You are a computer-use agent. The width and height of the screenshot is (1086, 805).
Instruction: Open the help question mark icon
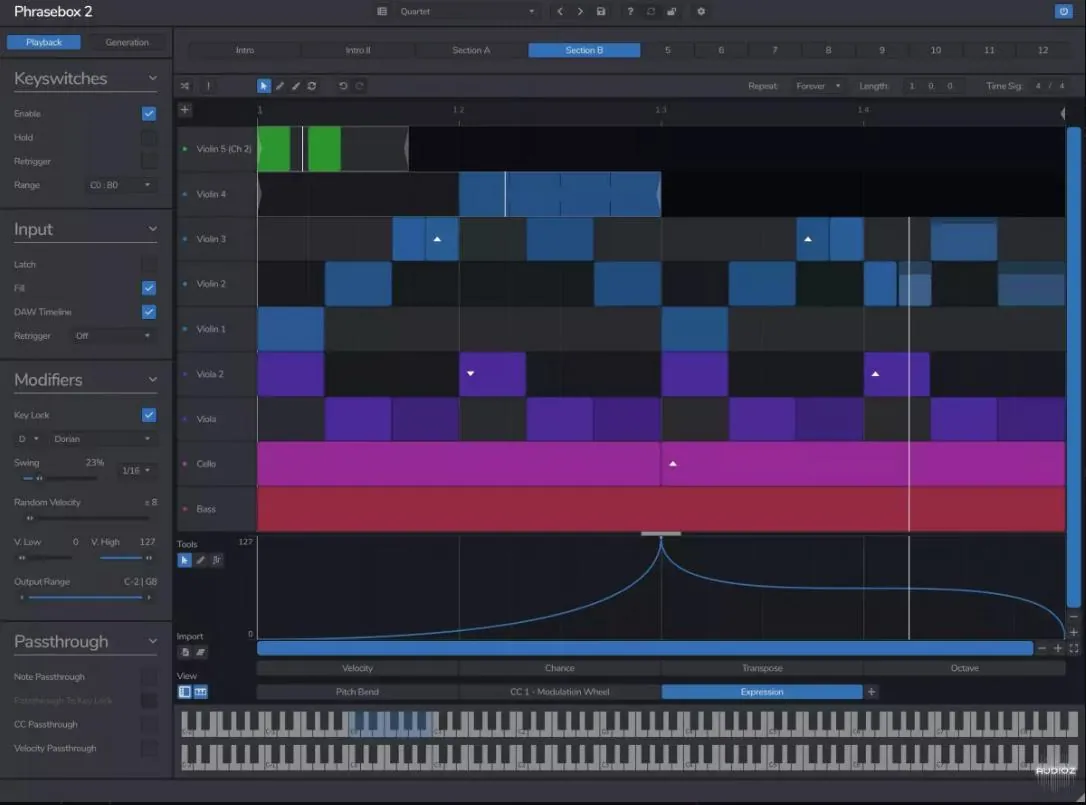[631, 11]
